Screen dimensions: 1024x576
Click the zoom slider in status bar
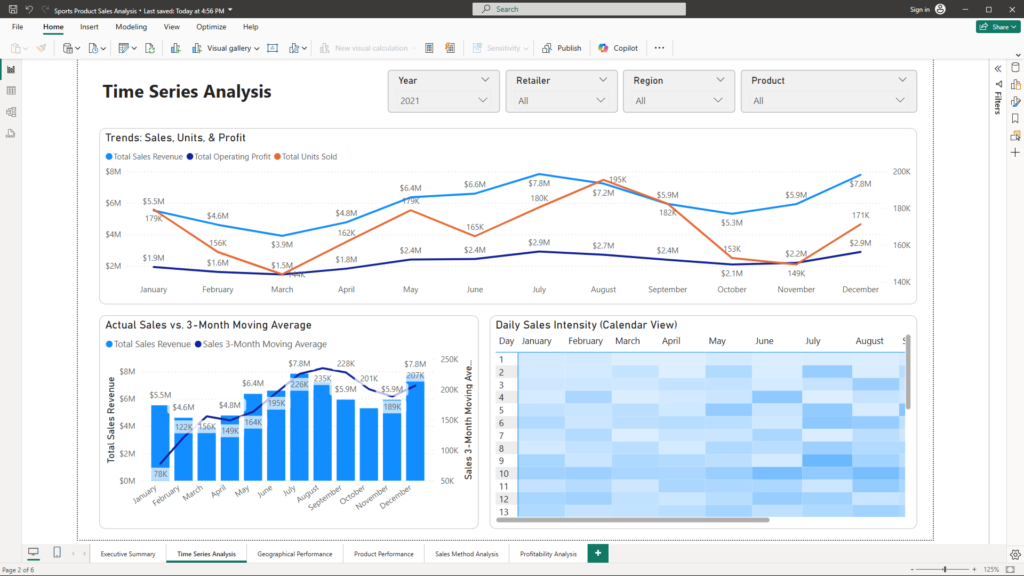click(x=945, y=569)
